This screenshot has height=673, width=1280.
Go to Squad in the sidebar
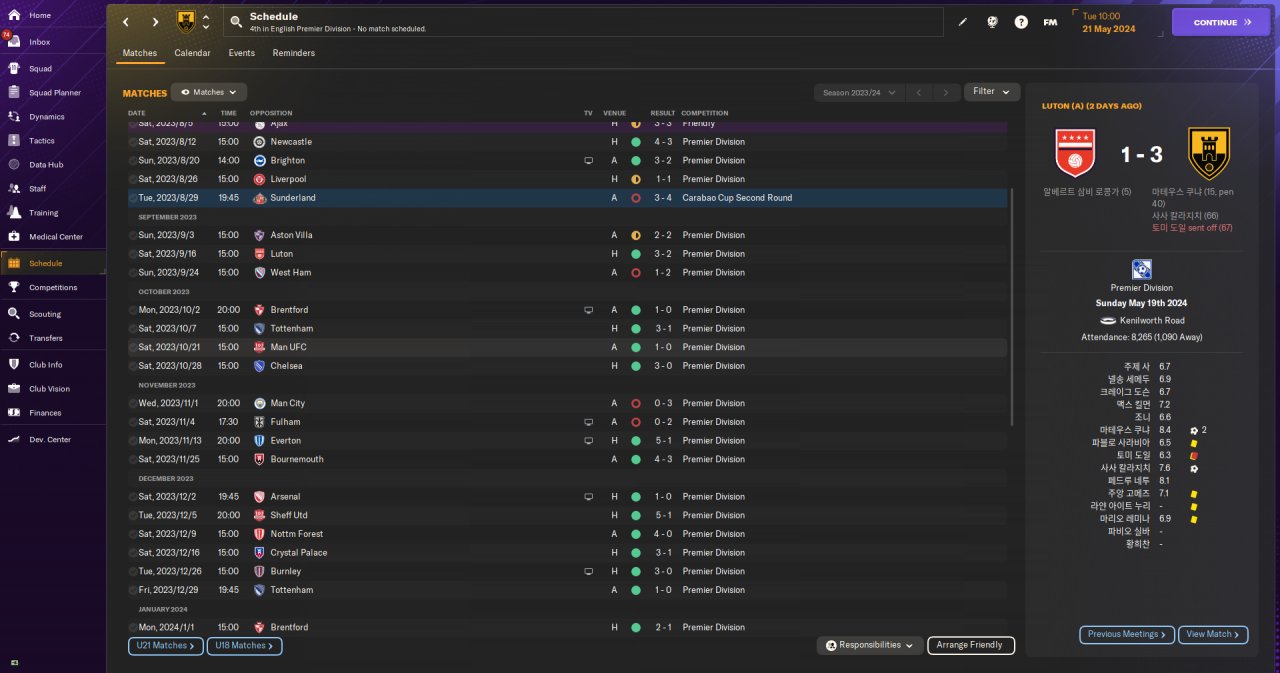(x=40, y=69)
